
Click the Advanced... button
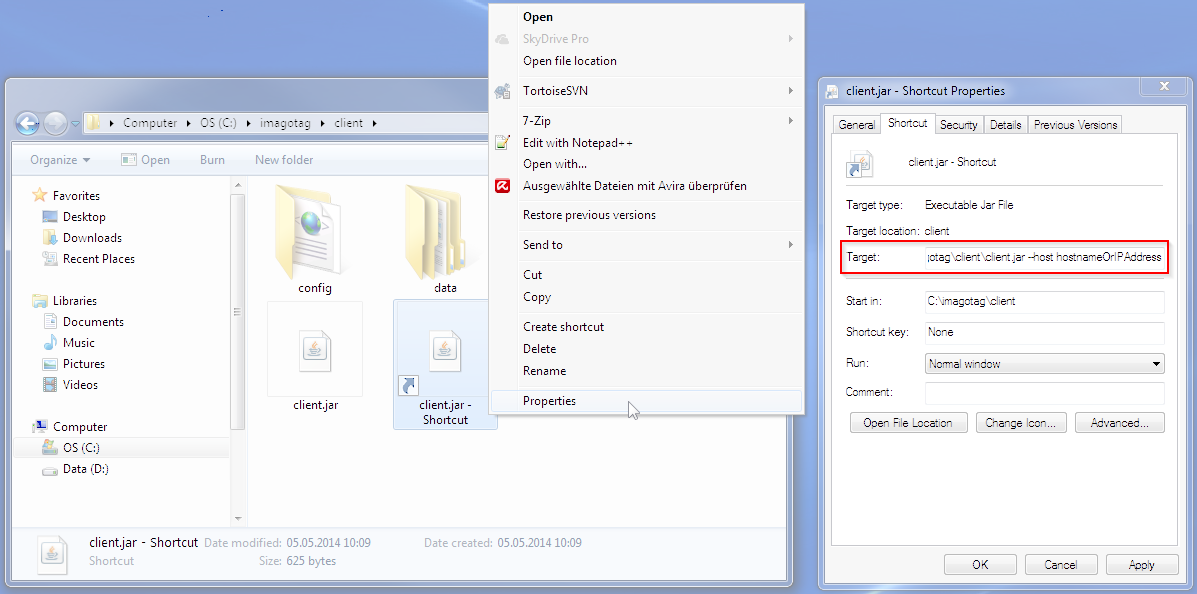(x=1120, y=422)
